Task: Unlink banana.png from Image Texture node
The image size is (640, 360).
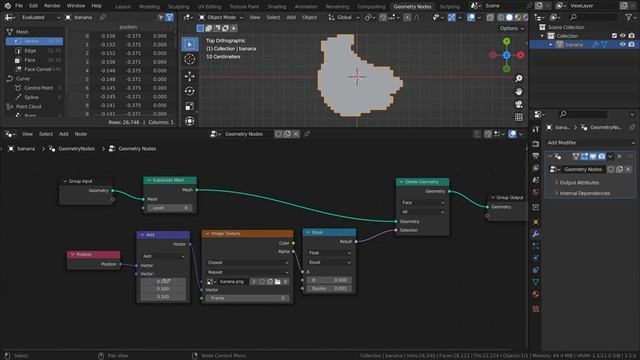Action: [285, 282]
